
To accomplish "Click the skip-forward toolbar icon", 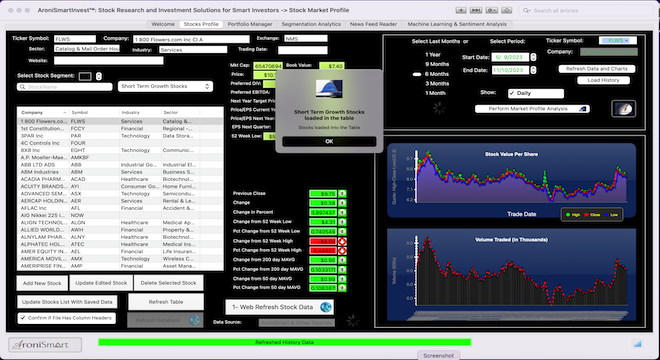I will [476, 10].
